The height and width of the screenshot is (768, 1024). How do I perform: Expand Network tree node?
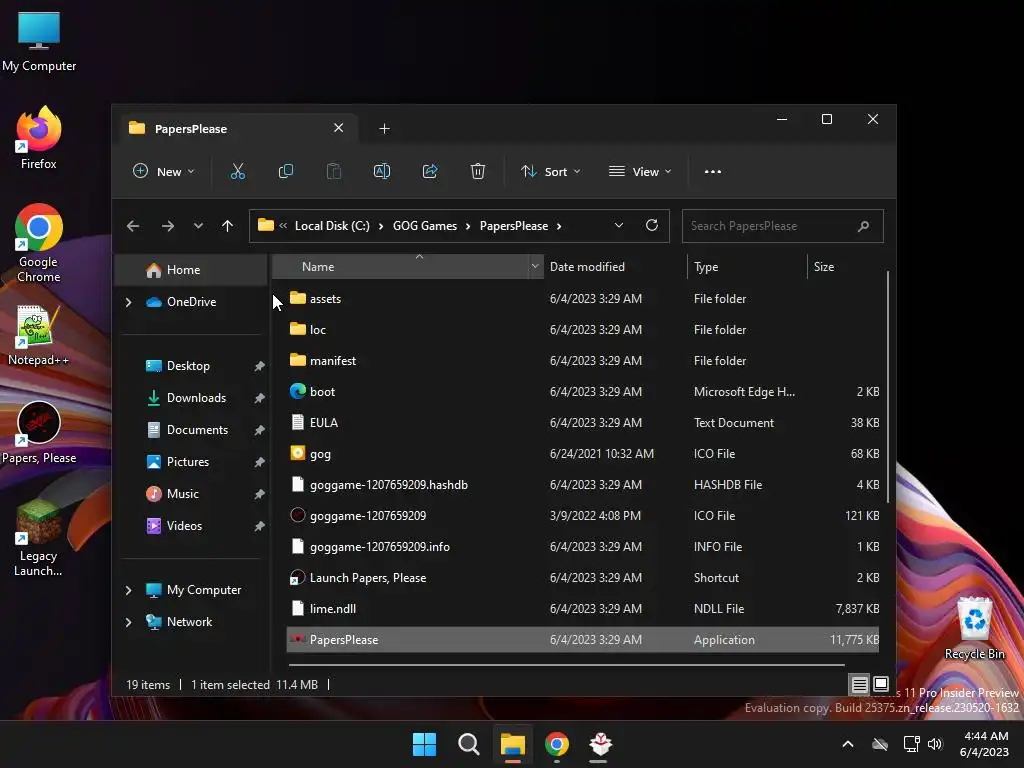tap(129, 622)
